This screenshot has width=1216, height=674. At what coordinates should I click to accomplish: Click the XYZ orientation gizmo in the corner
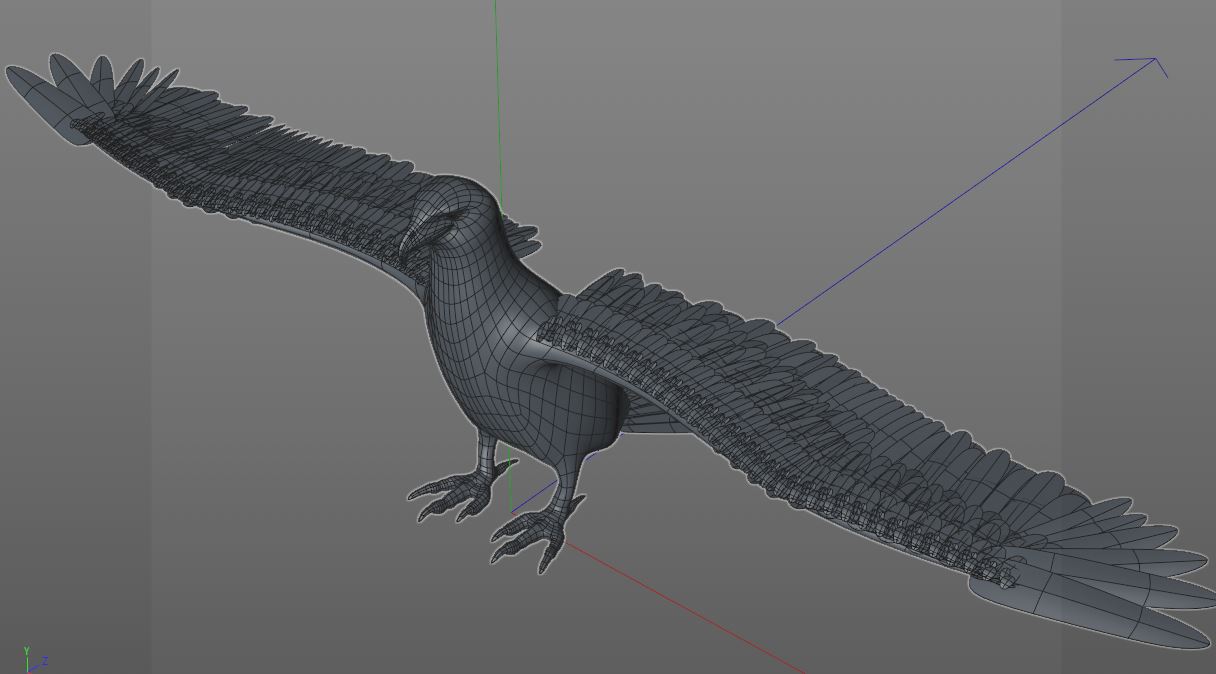(x=34, y=660)
